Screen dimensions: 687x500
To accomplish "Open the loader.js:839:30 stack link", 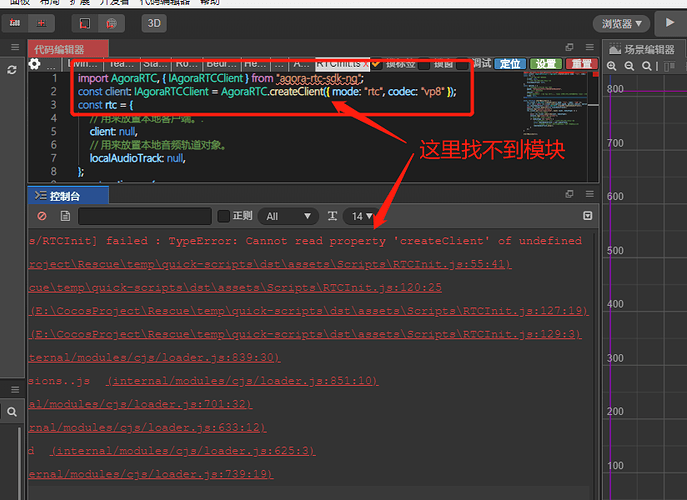I will point(154,358).
